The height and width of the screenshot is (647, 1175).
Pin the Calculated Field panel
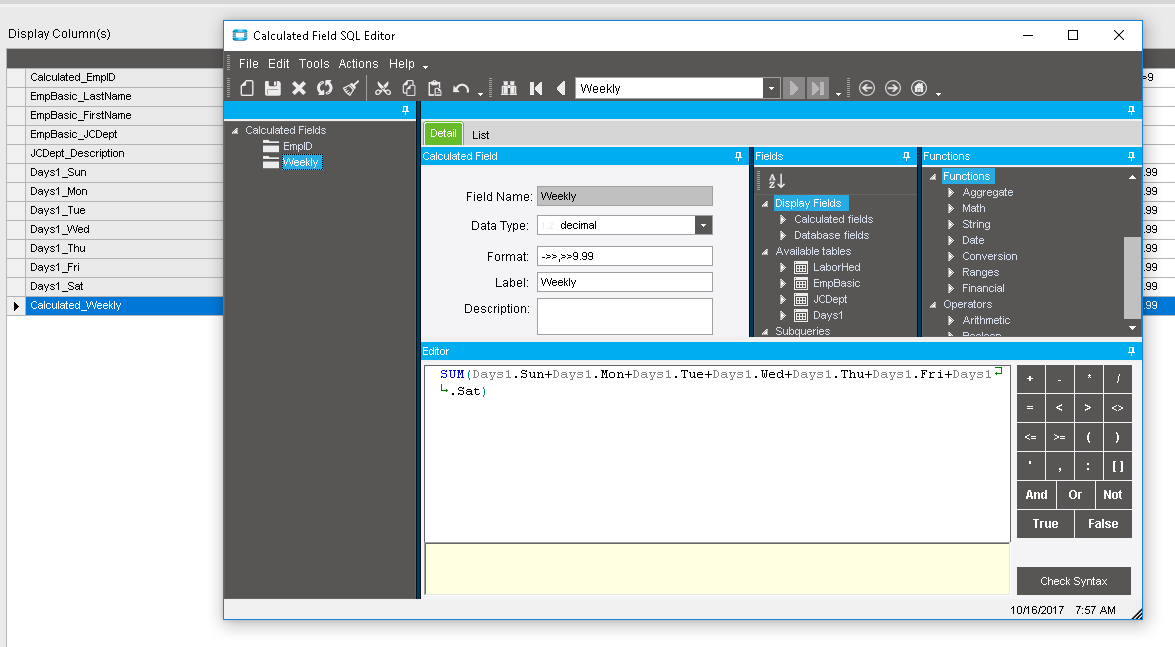(738, 156)
